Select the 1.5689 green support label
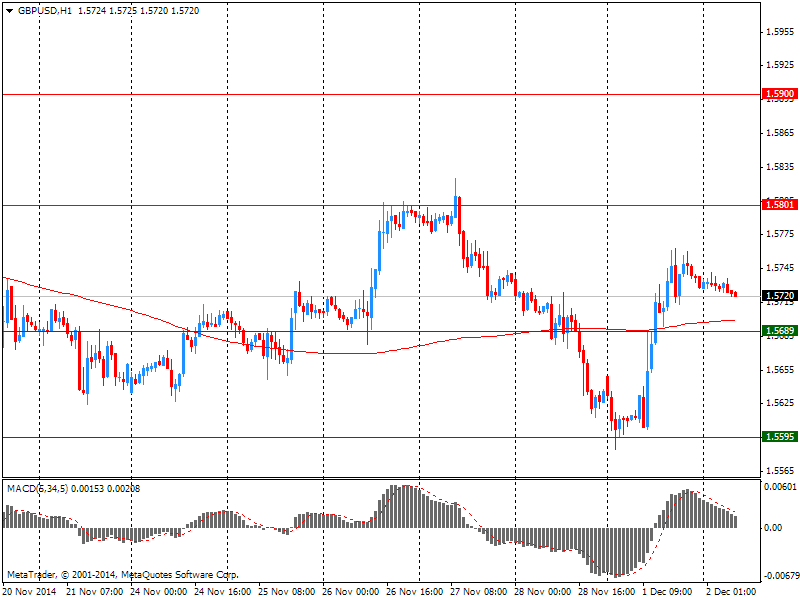 click(x=780, y=331)
